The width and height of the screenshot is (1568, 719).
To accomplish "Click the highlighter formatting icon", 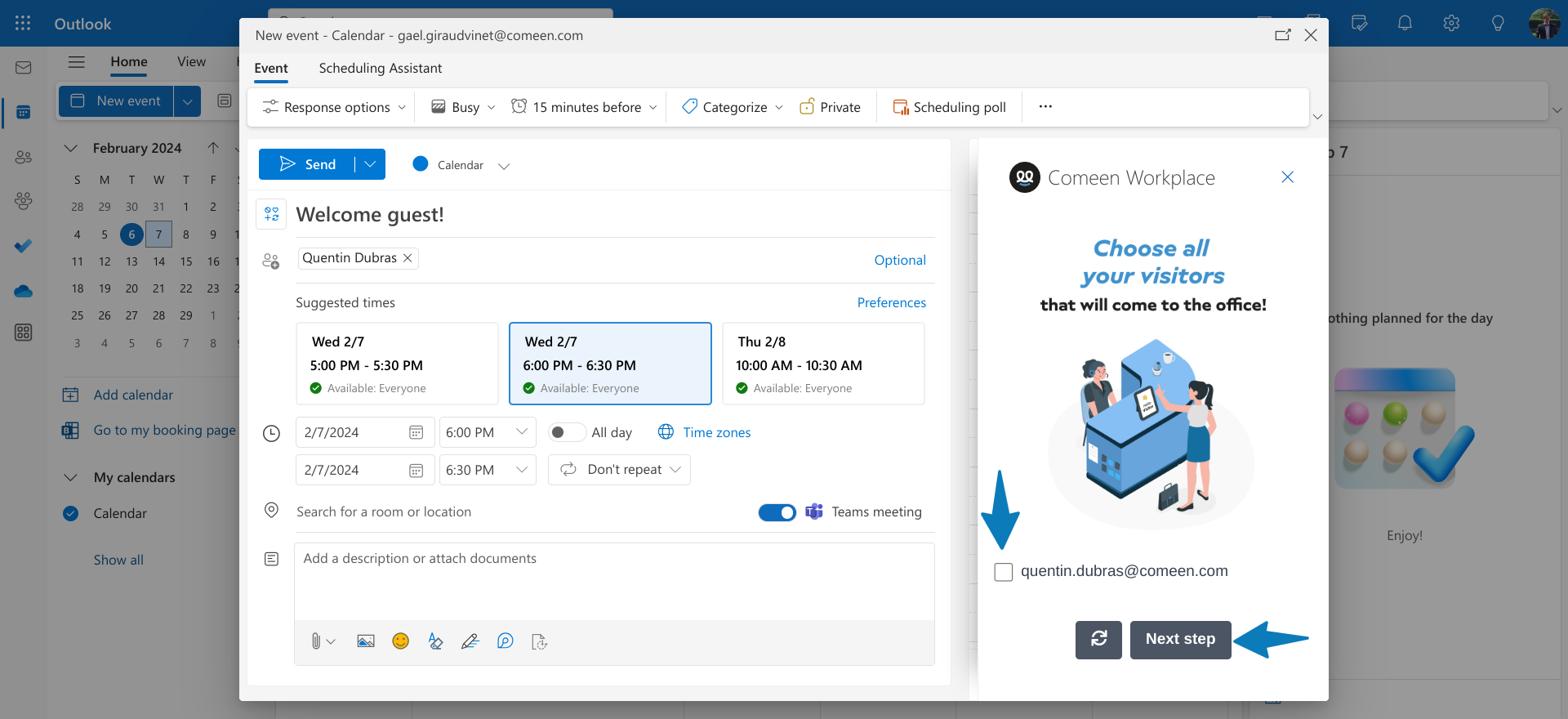I will [435, 641].
